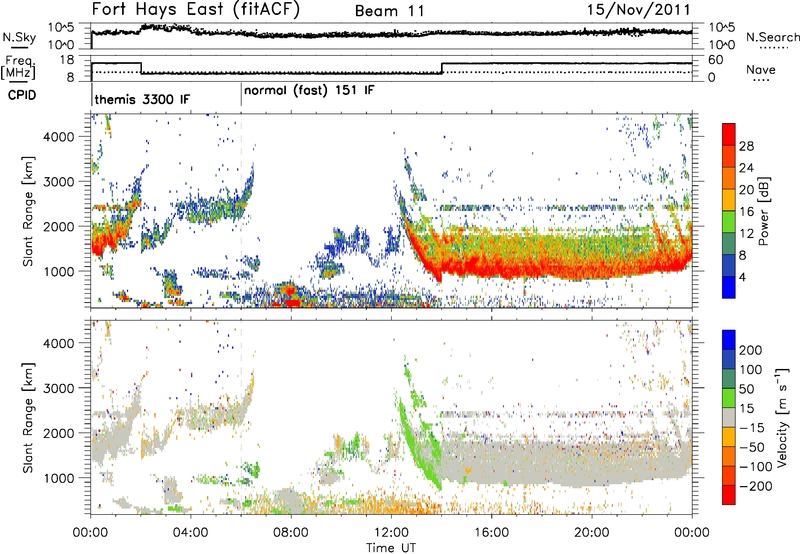
Task: Click the Power colorbar tick '16'
Action: (746, 212)
